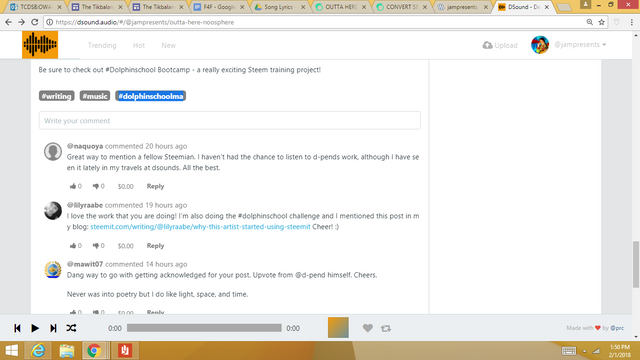Skip to previous track
The width and height of the screenshot is (640, 360).
[17, 328]
